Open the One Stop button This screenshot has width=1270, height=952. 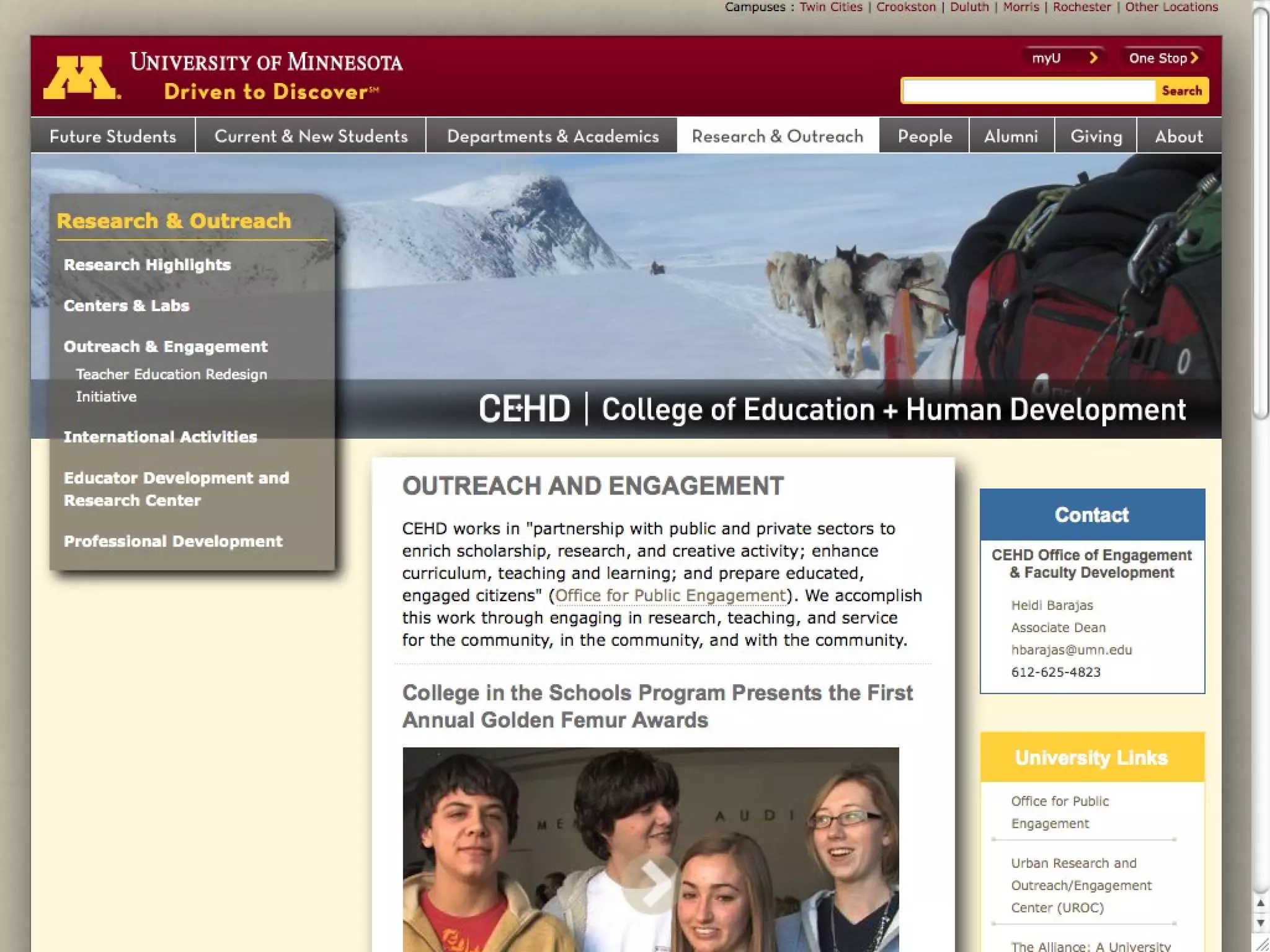coord(1163,58)
